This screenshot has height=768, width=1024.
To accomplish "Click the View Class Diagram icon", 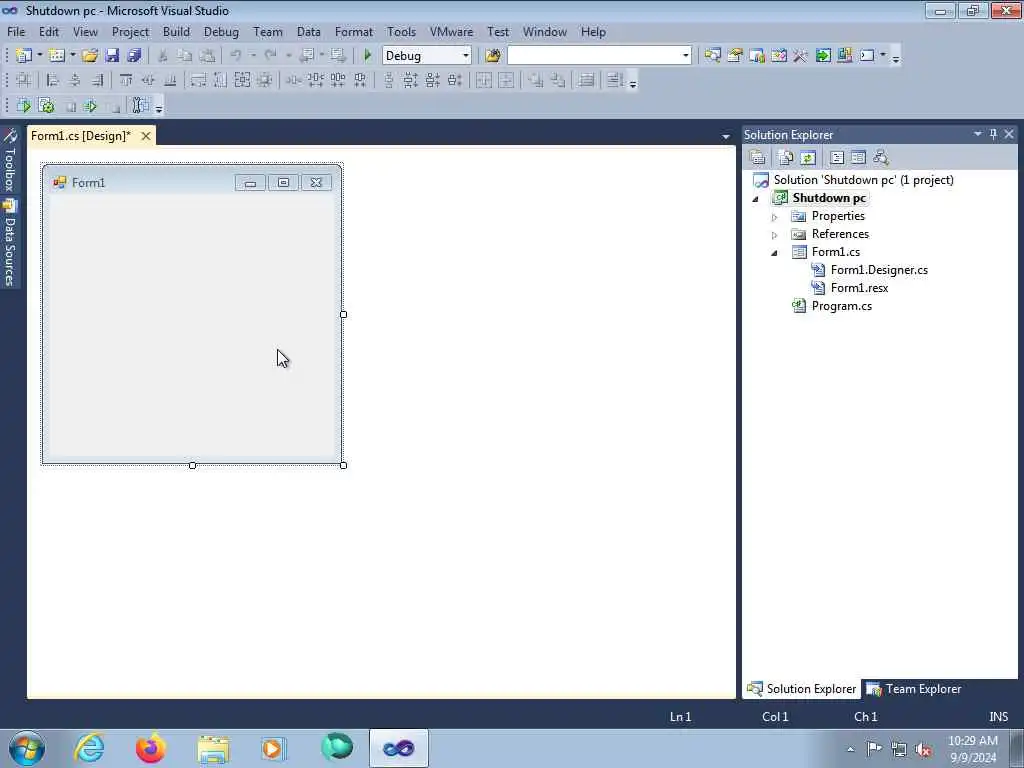I will (880, 157).
